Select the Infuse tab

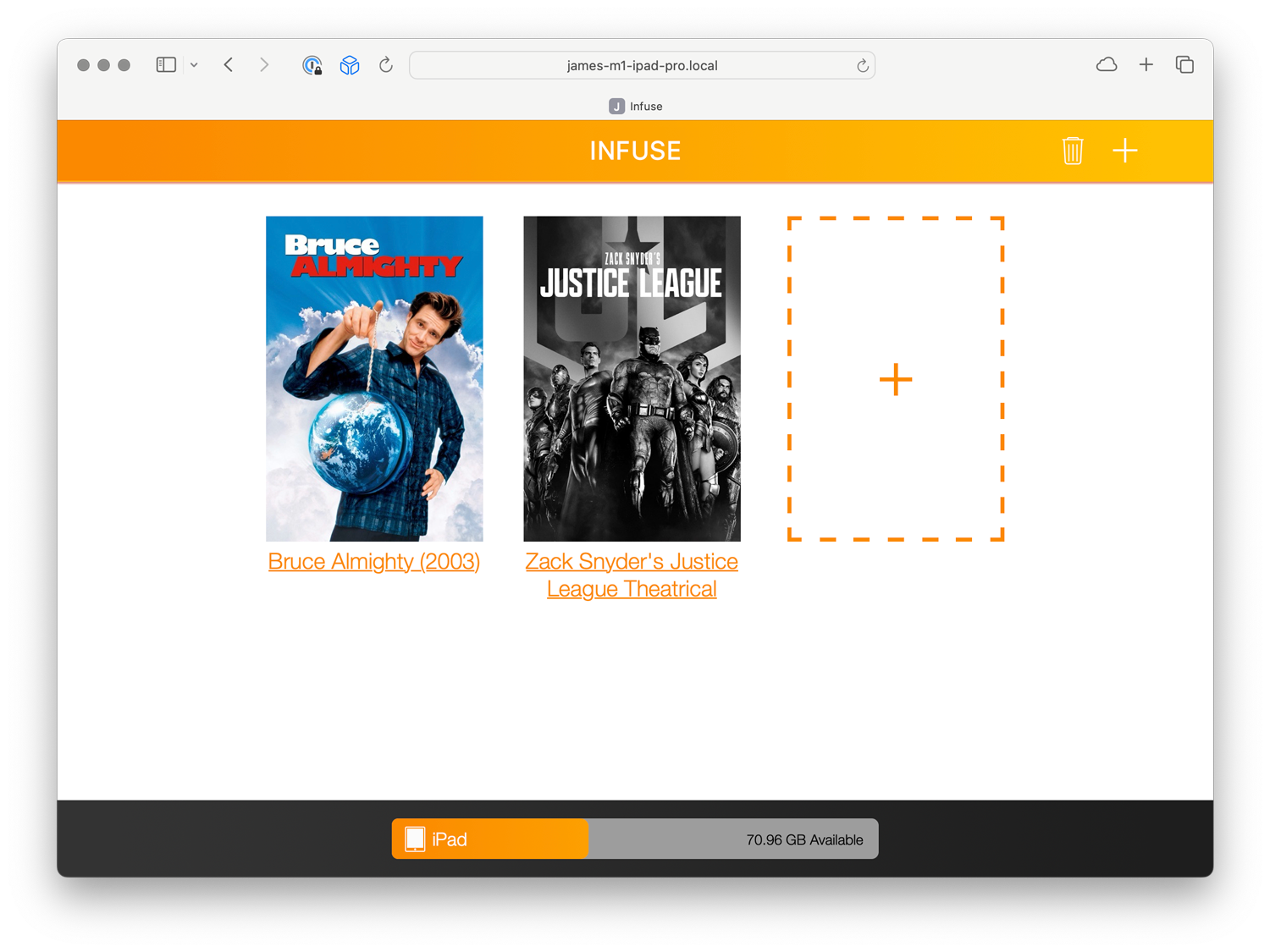[x=635, y=106]
